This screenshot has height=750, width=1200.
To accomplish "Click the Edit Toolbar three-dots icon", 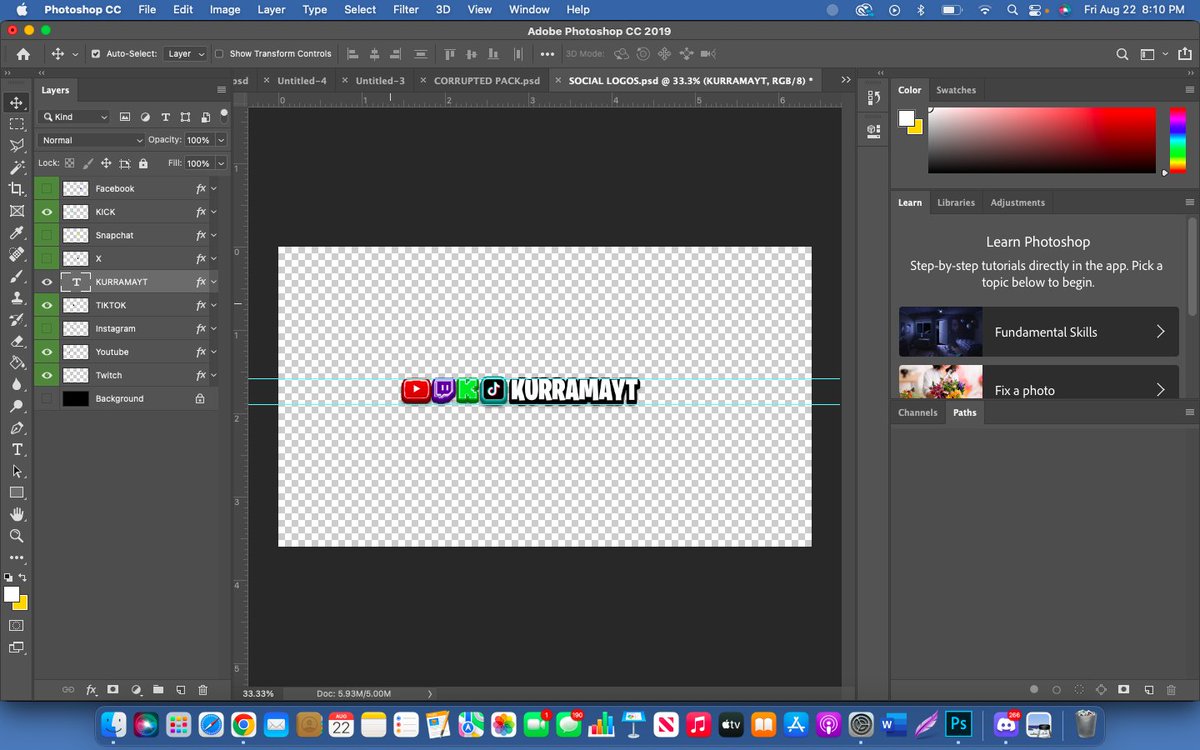I will coord(16,557).
